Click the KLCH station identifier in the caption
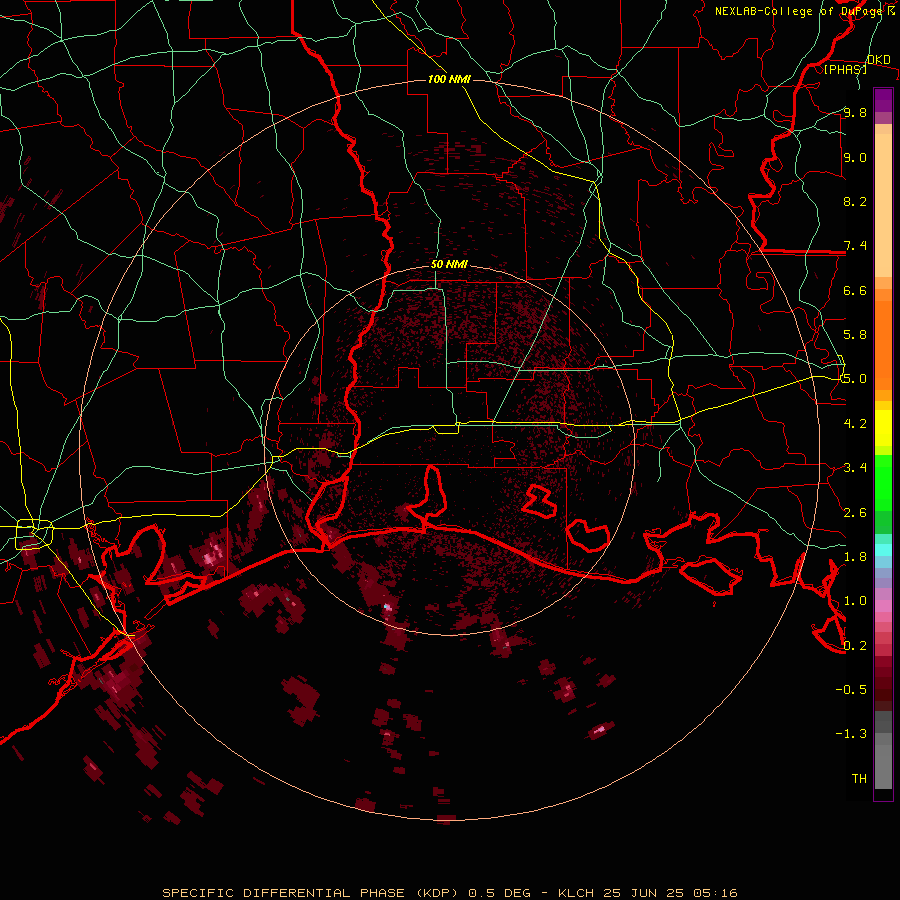Image resolution: width=900 pixels, height=900 pixels. (575, 893)
